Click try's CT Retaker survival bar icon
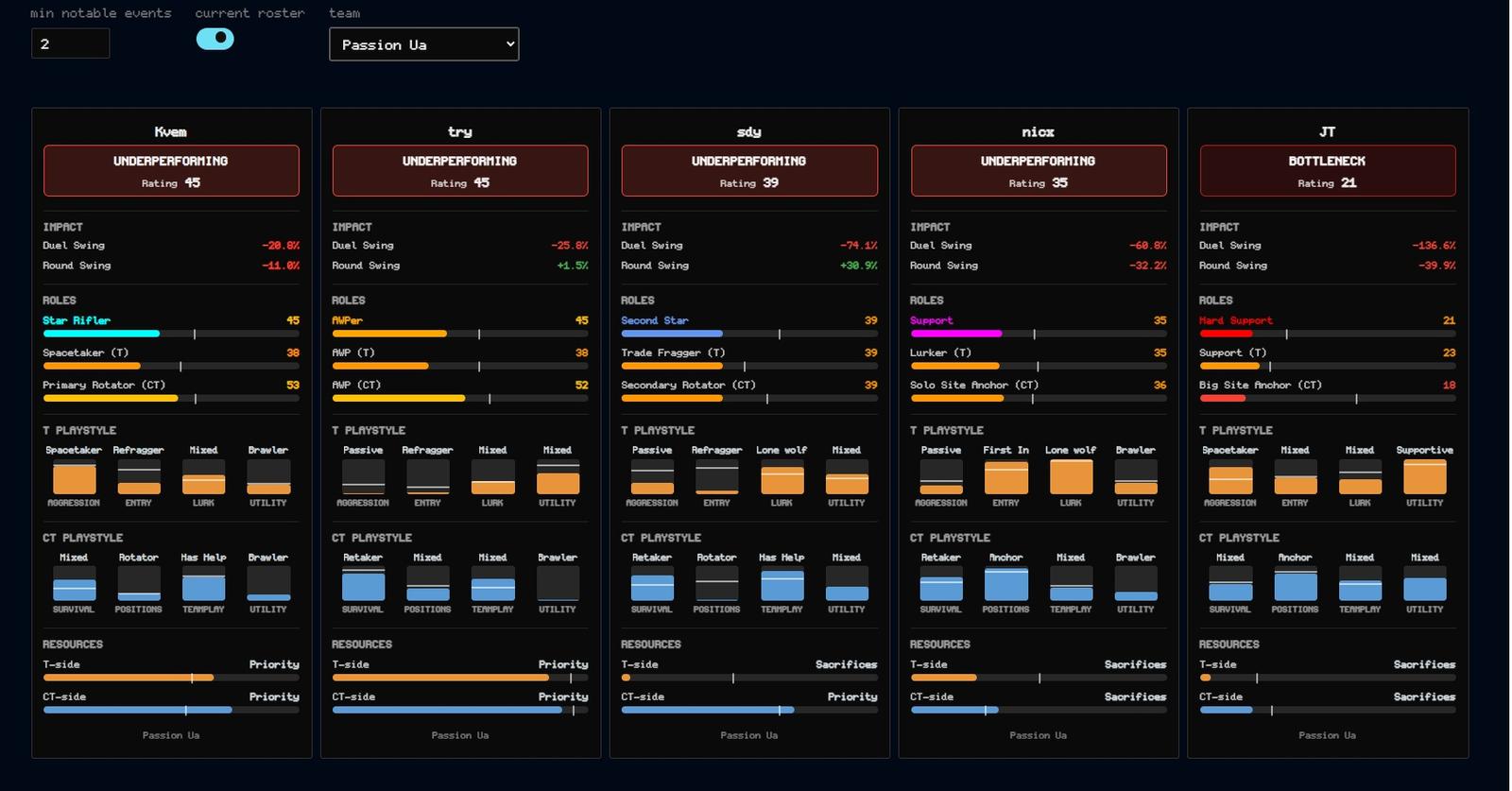 [x=363, y=584]
